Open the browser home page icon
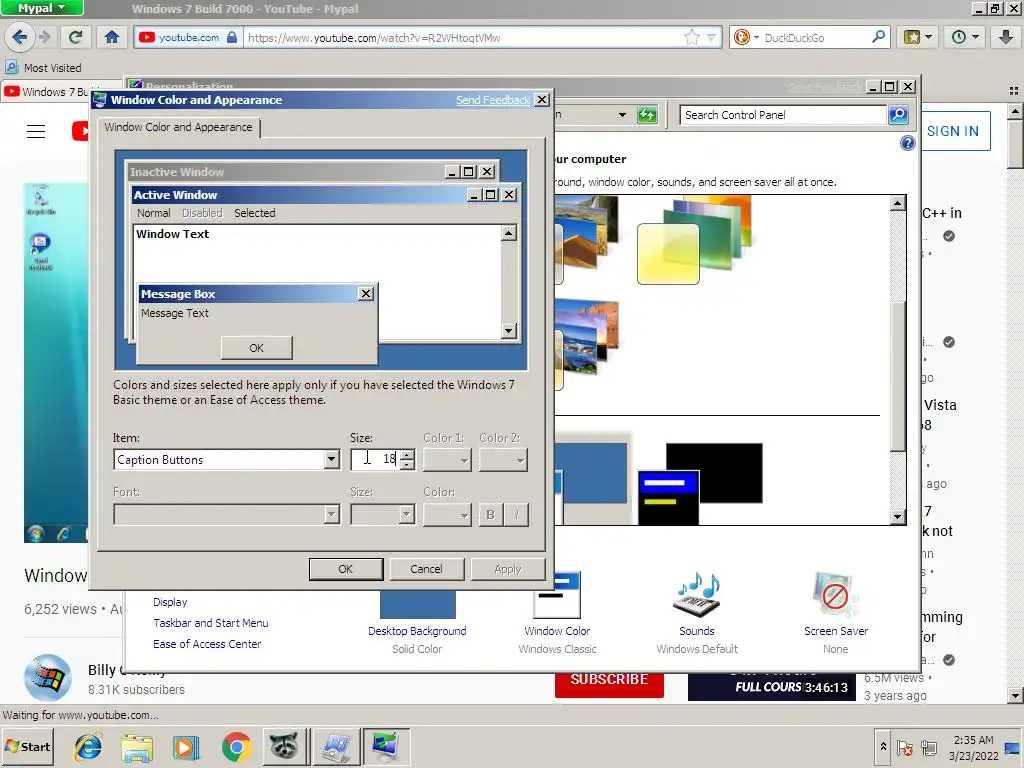The image size is (1024, 768). click(112, 37)
